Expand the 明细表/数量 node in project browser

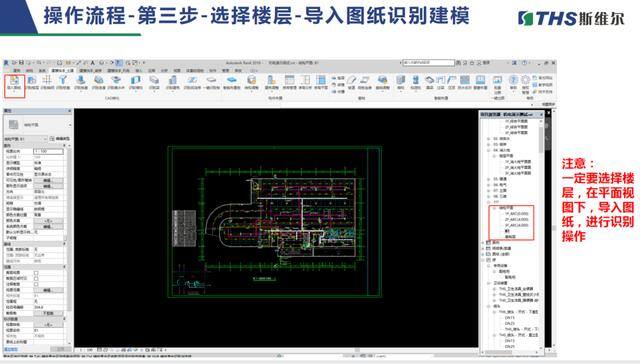click(483, 248)
